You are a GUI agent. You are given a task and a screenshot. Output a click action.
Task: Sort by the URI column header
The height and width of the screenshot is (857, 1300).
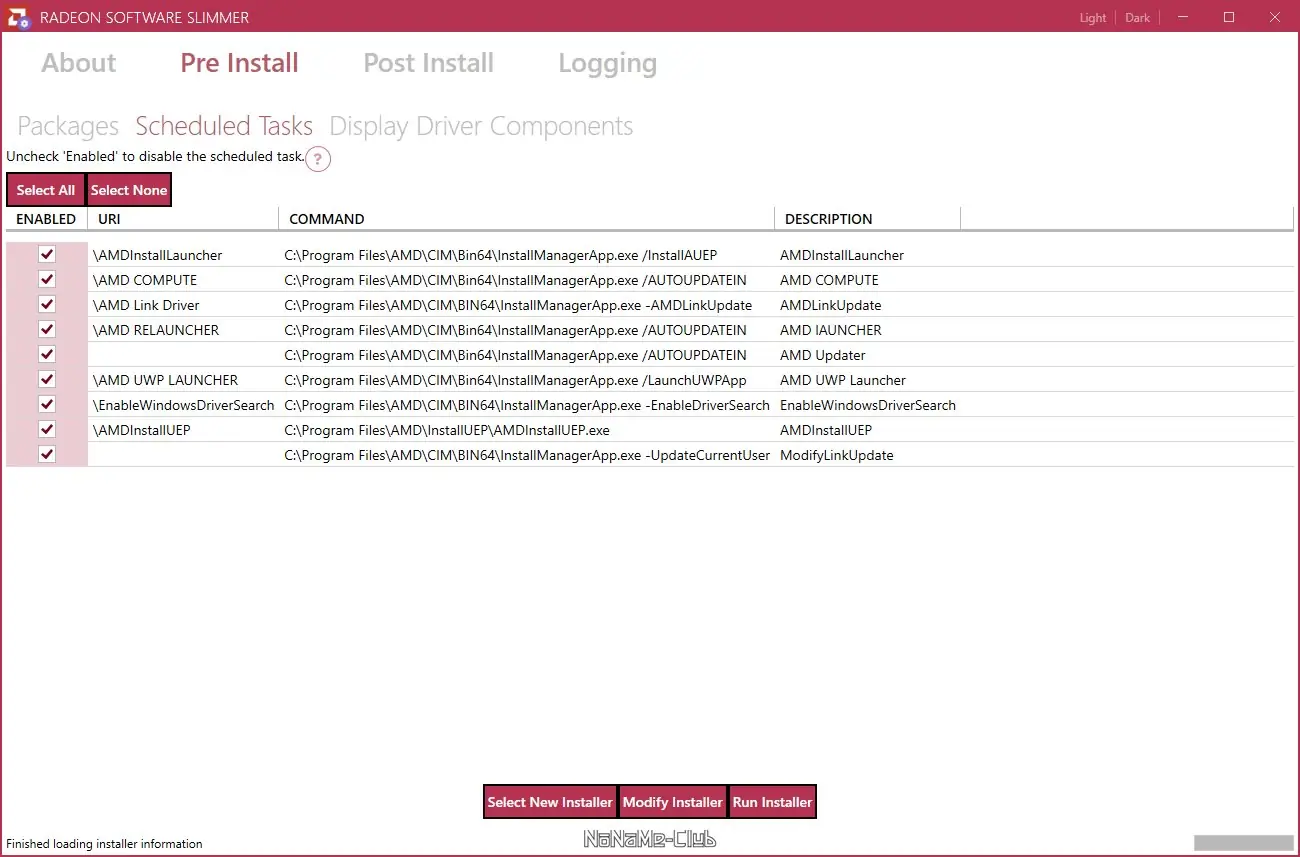pyautogui.click(x=183, y=219)
